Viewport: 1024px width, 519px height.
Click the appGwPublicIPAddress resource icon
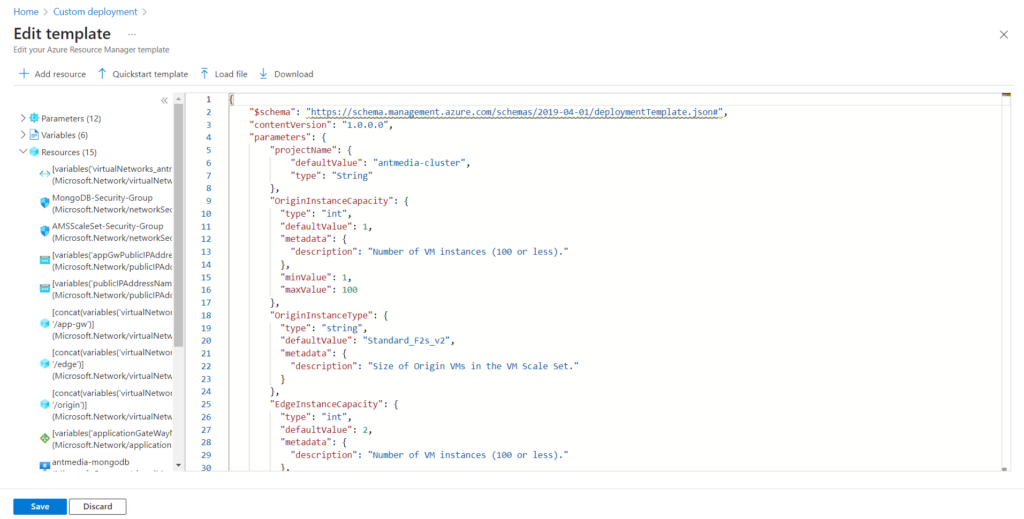pyautogui.click(x=44, y=260)
